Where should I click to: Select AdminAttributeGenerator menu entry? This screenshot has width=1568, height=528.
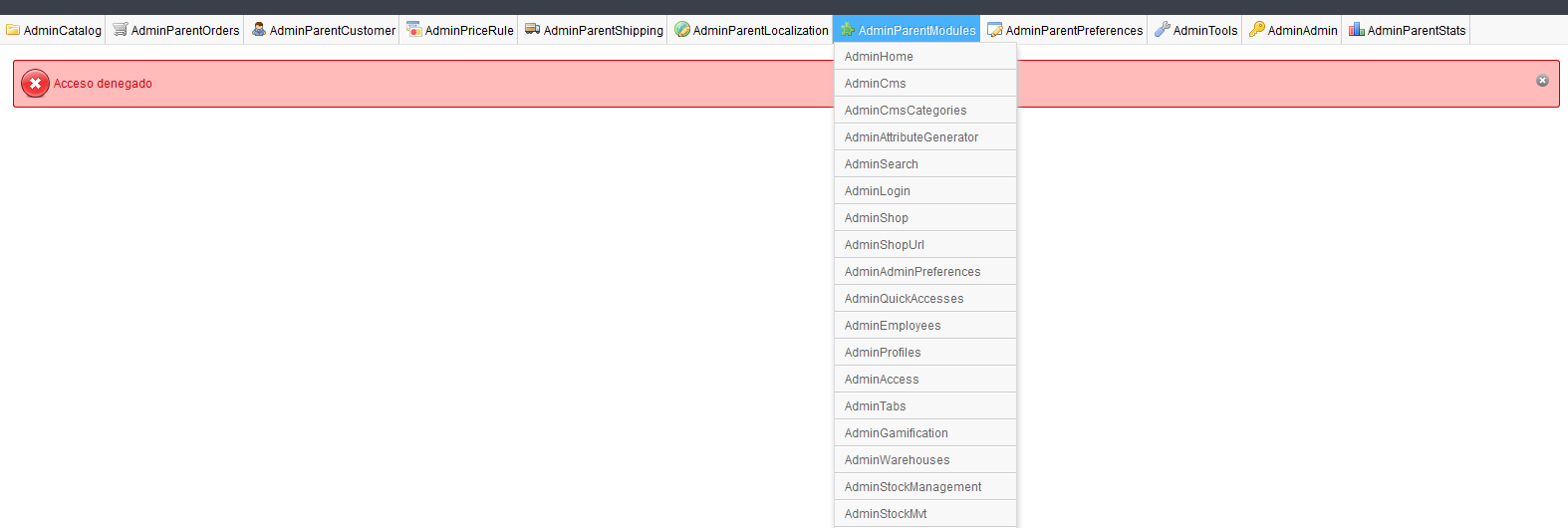pyautogui.click(x=925, y=137)
